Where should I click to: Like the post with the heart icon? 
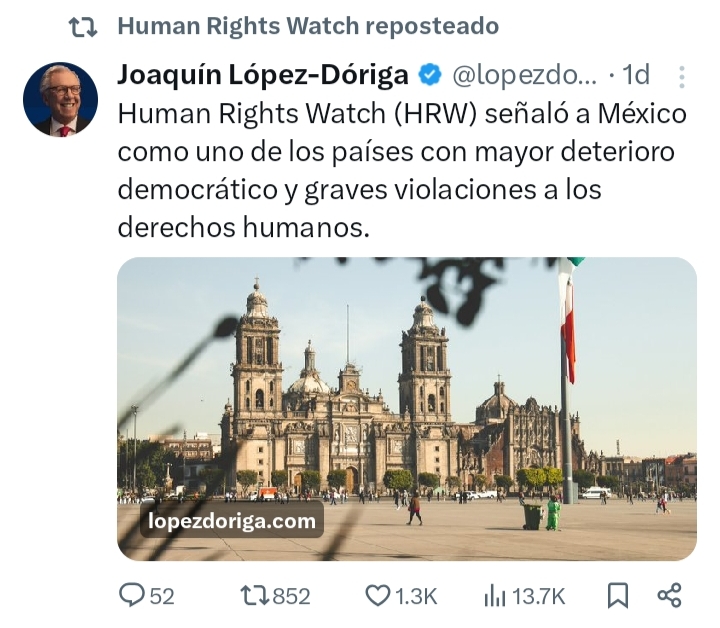point(377,596)
